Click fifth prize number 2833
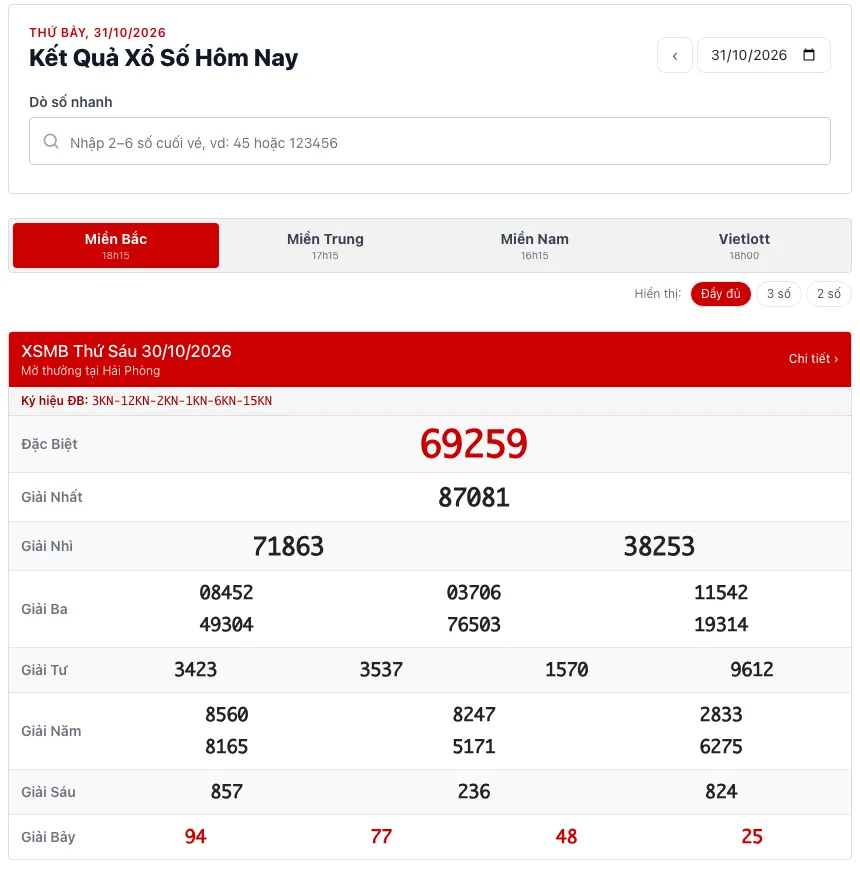The height and width of the screenshot is (870, 860). click(721, 715)
